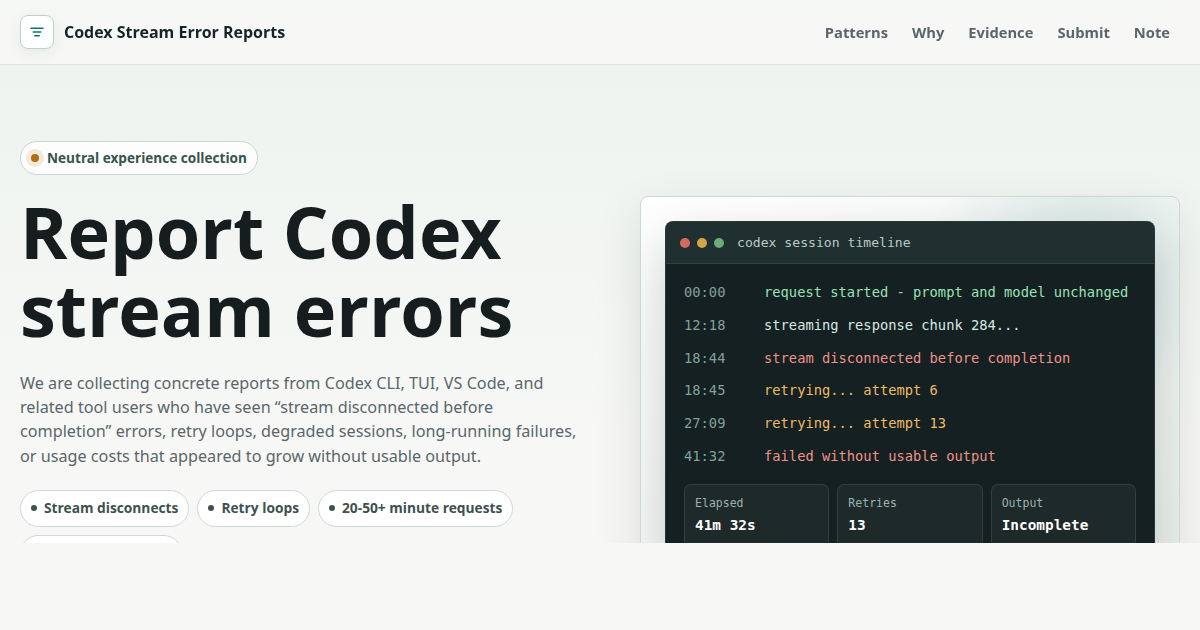This screenshot has width=1200, height=630.
Task: Click the 18:44 timestamp
Action: click(x=705, y=358)
